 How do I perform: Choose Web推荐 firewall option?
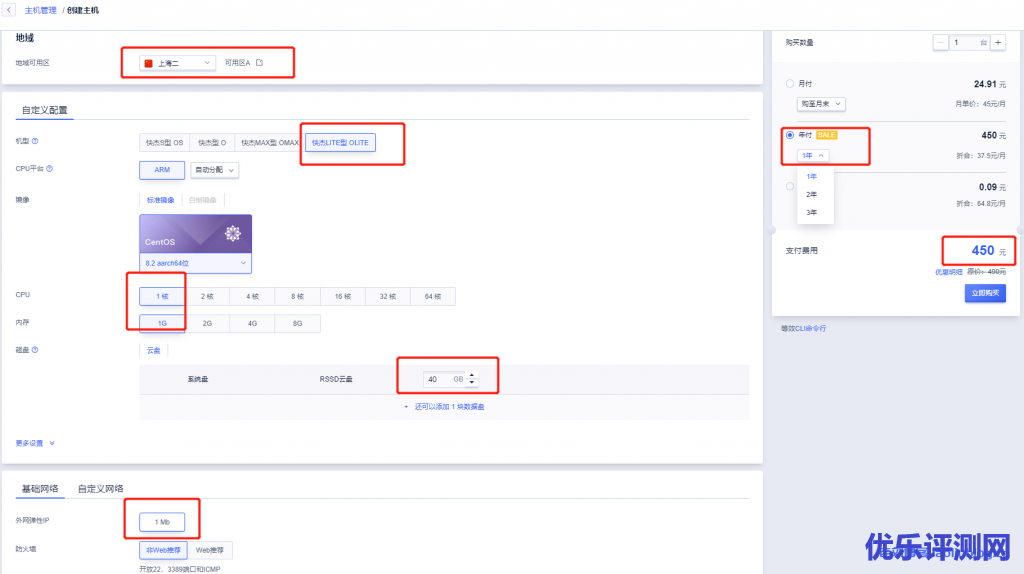click(x=210, y=550)
